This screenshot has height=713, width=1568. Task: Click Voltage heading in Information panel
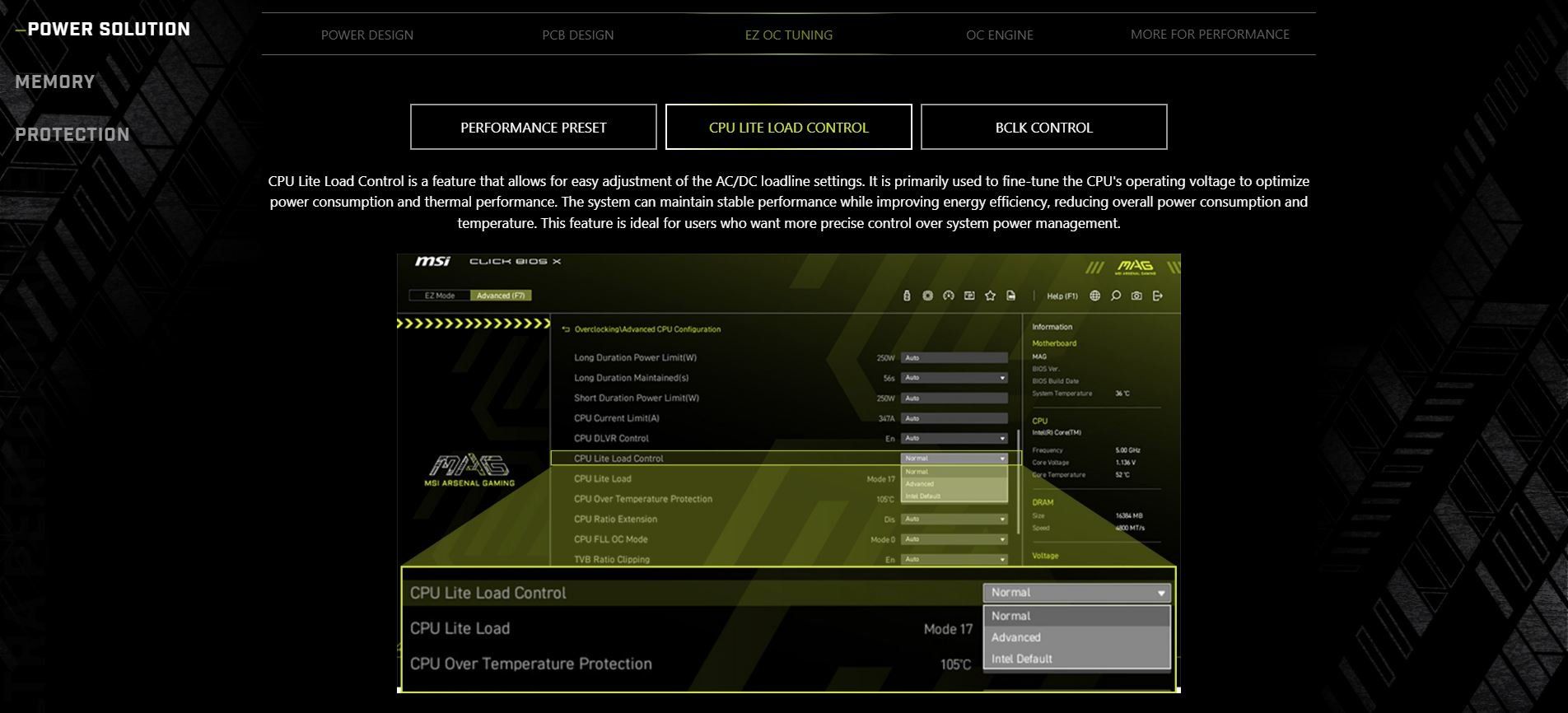(1045, 556)
